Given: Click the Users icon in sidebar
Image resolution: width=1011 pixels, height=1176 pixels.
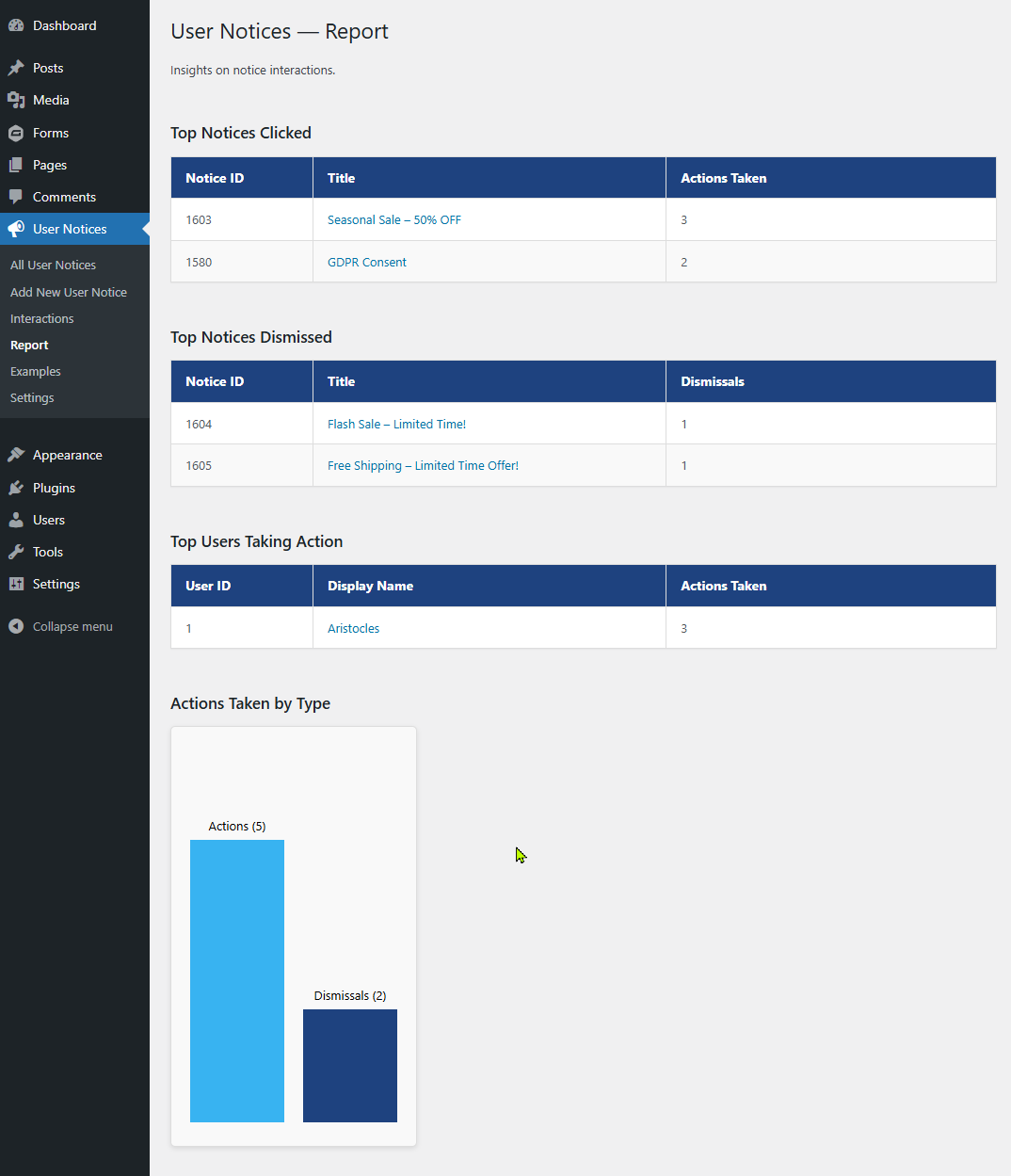Looking at the screenshot, I should coord(16,520).
